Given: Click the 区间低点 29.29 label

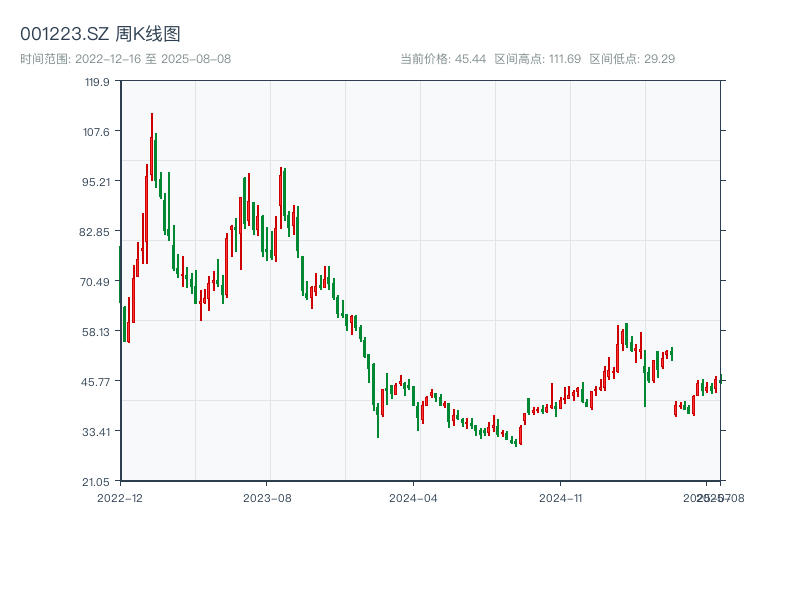Looking at the screenshot, I should 632,59.
